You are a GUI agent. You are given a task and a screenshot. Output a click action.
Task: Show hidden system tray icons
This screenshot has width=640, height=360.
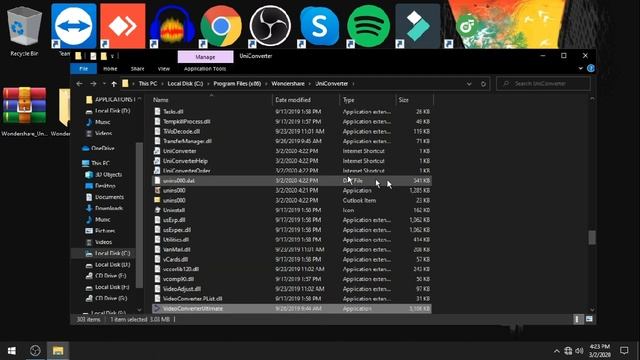pyautogui.click(x=556, y=351)
